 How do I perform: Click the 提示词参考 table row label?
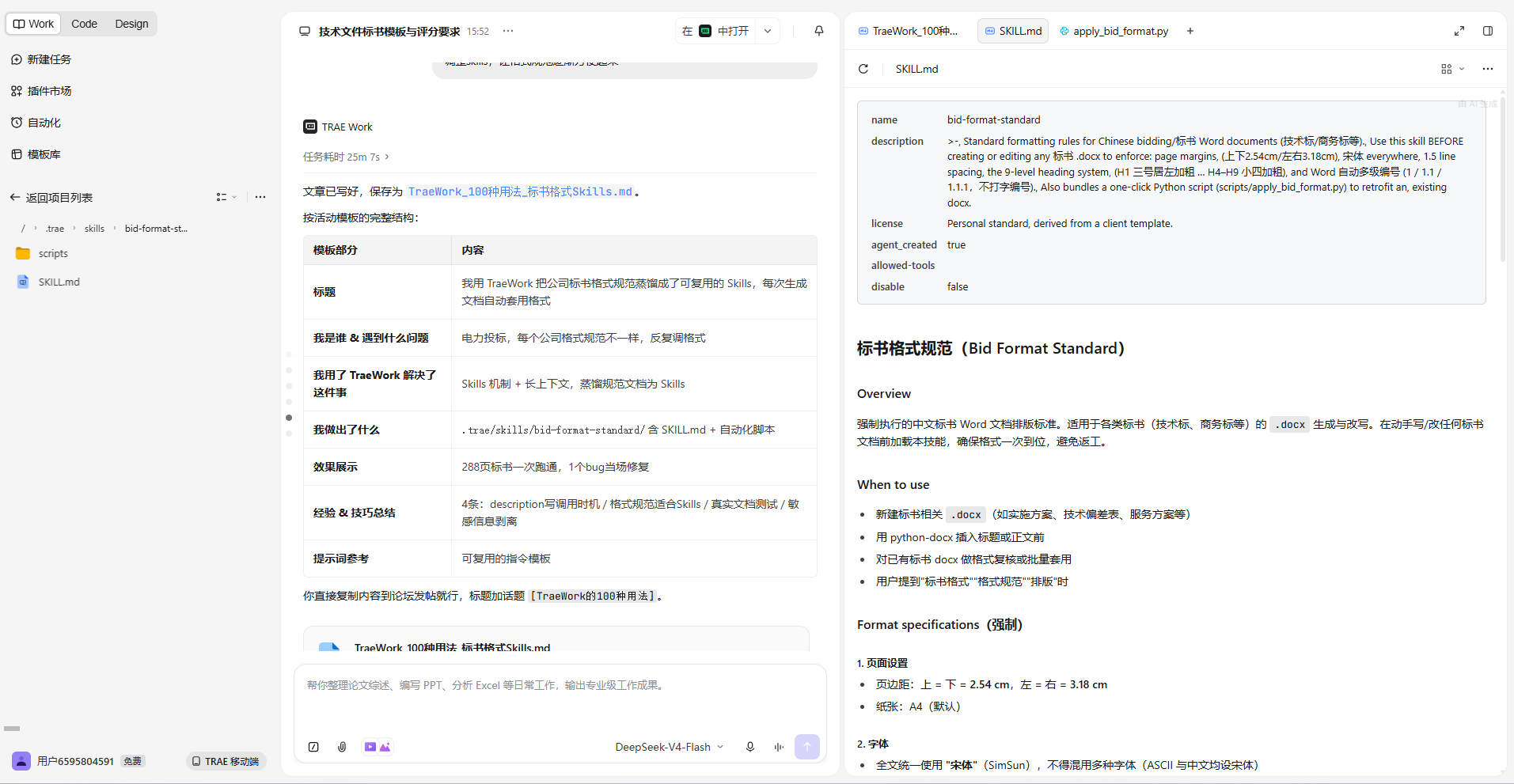341,559
